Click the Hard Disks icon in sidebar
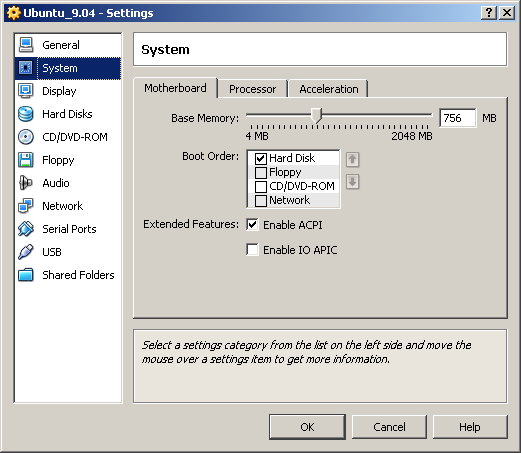Viewport: 521px width, 453px height. pyautogui.click(x=26, y=114)
